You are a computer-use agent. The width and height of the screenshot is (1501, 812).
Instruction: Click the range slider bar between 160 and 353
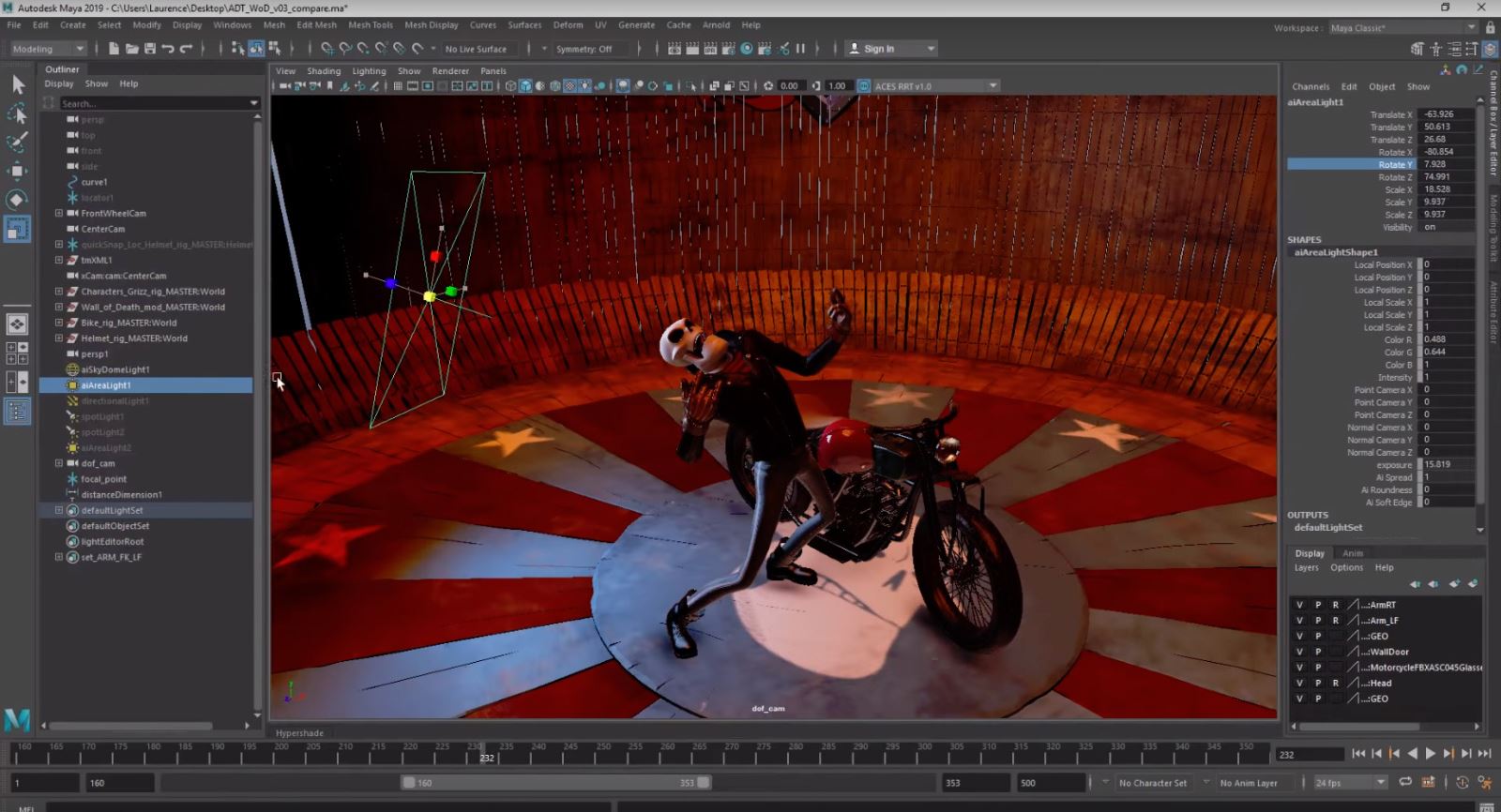click(556, 783)
